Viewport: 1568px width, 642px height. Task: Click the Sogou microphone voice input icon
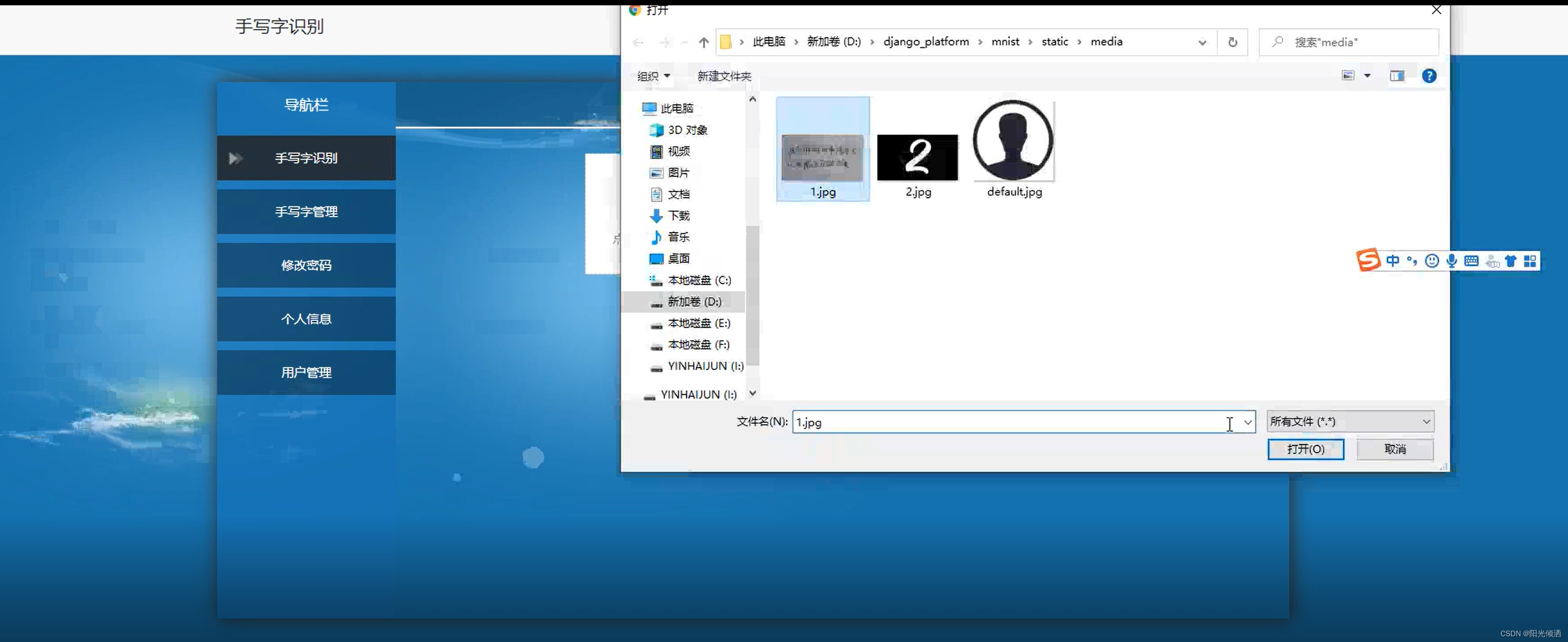click(x=1452, y=261)
